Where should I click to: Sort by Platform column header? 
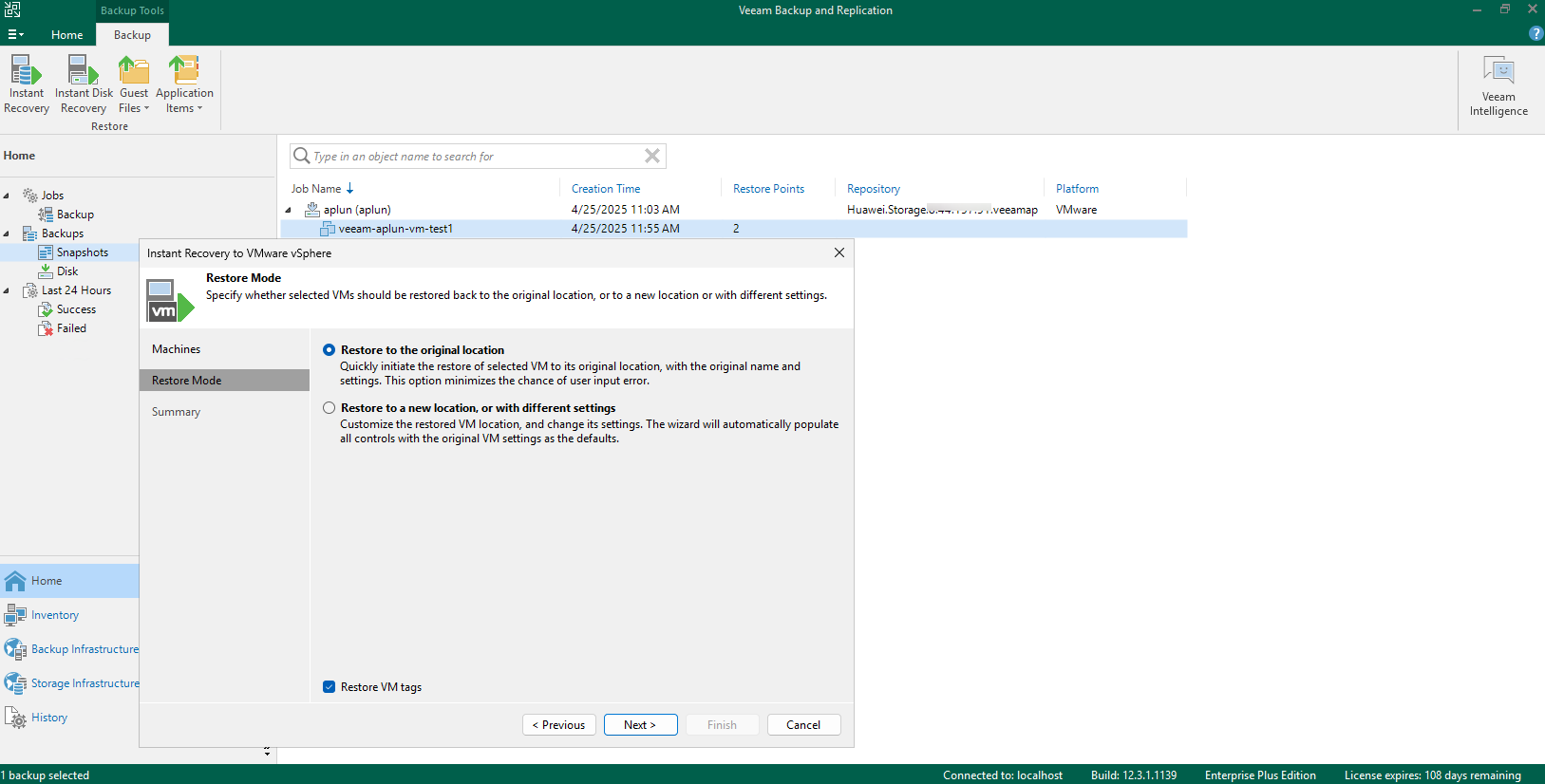1077,189
